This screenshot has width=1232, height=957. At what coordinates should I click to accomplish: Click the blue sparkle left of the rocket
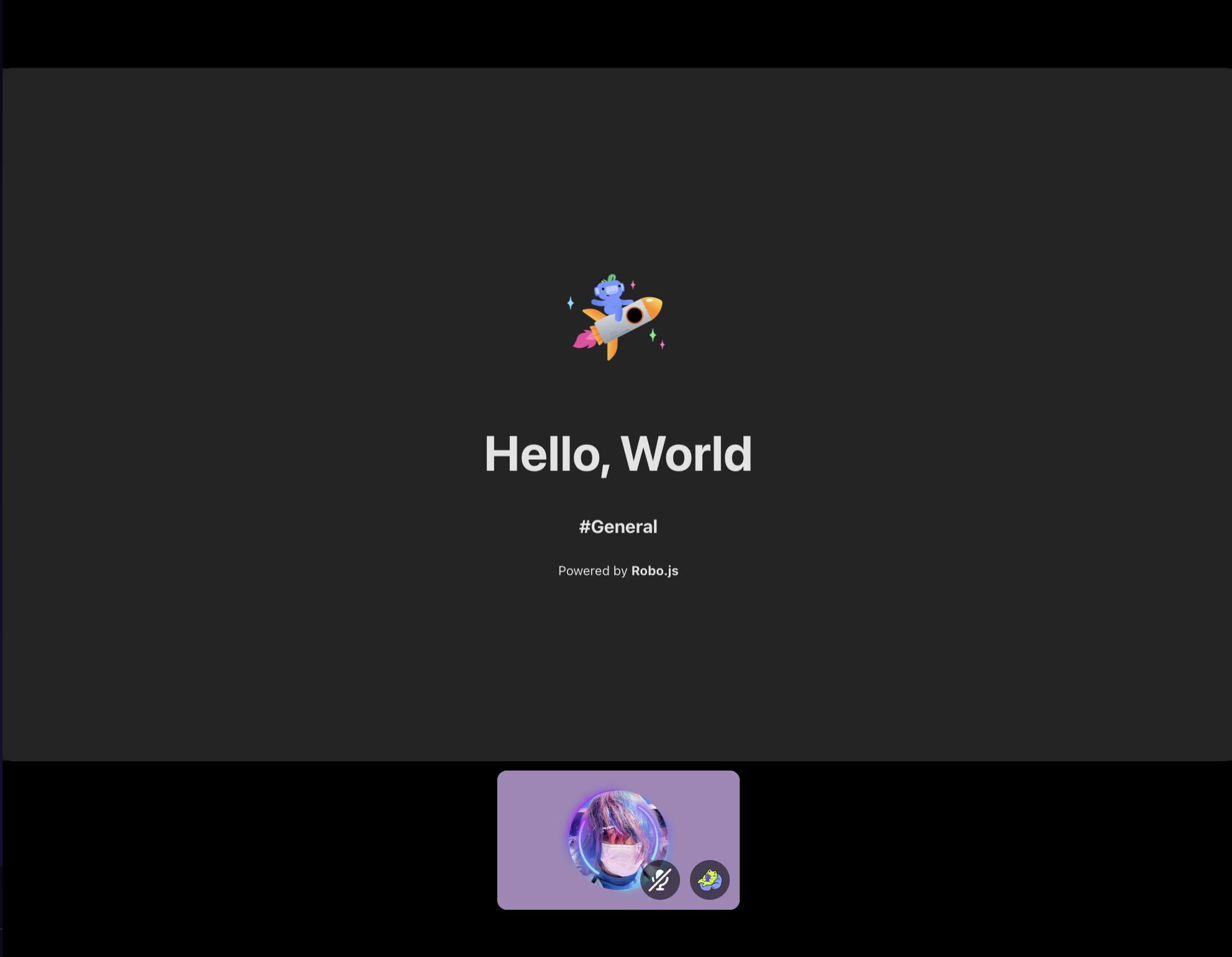(x=570, y=303)
